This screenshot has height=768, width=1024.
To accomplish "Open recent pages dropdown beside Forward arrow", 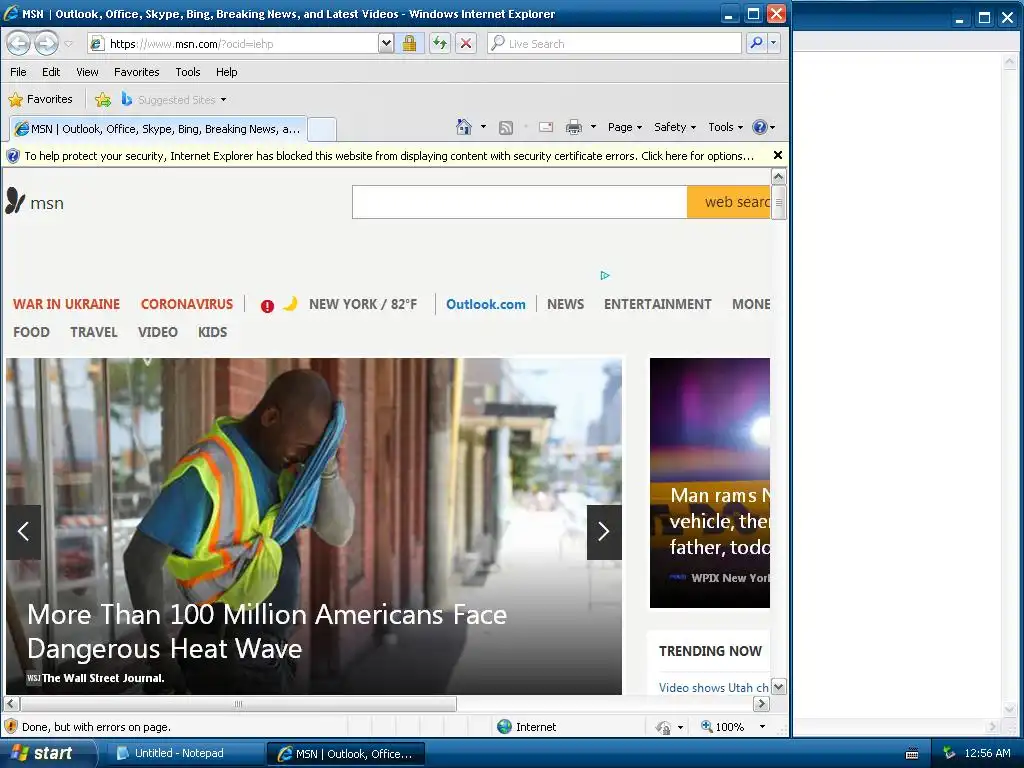I will tap(69, 44).
